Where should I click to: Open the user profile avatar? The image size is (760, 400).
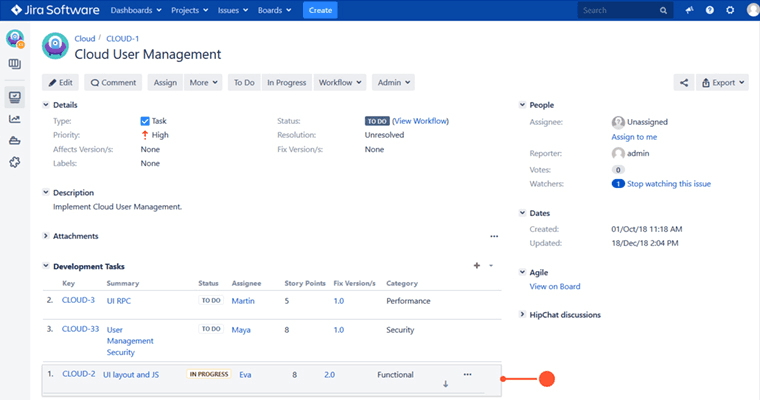tap(753, 10)
